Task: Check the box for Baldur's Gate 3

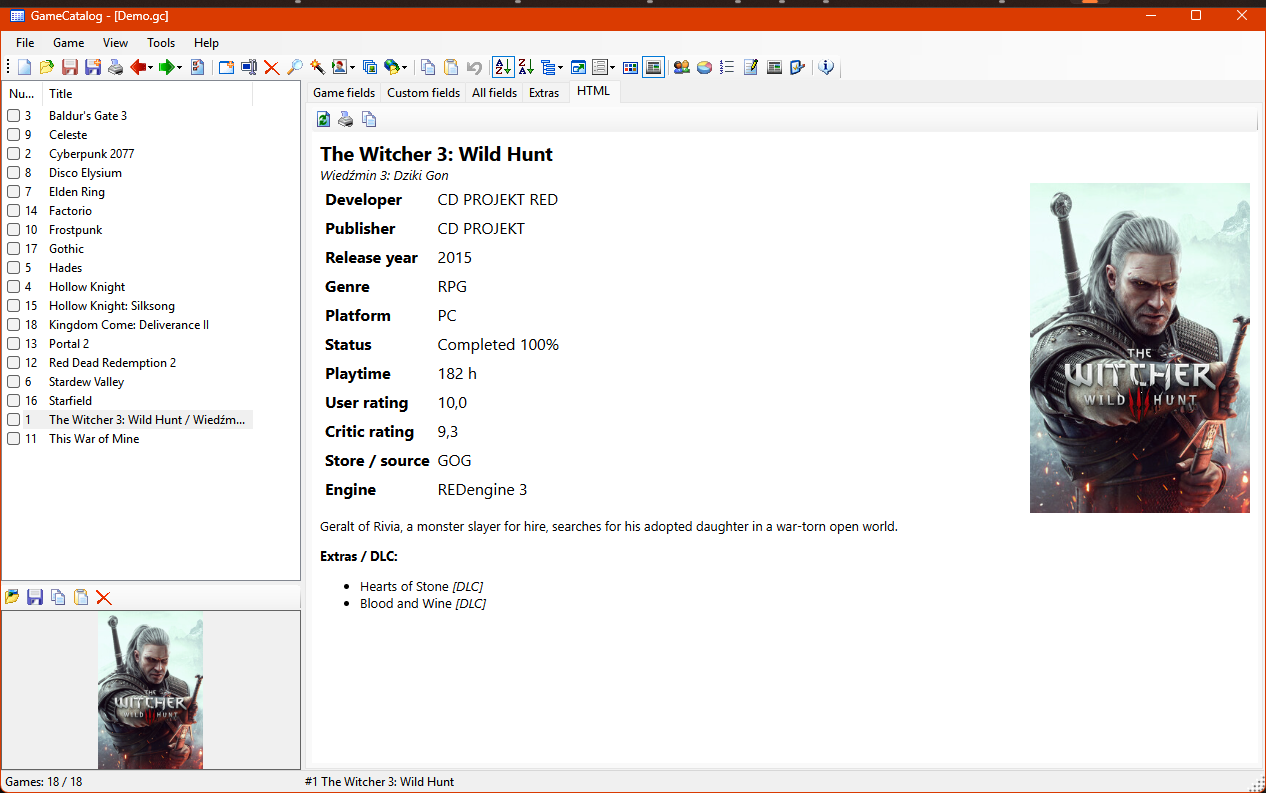Action: (x=14, y=116)
